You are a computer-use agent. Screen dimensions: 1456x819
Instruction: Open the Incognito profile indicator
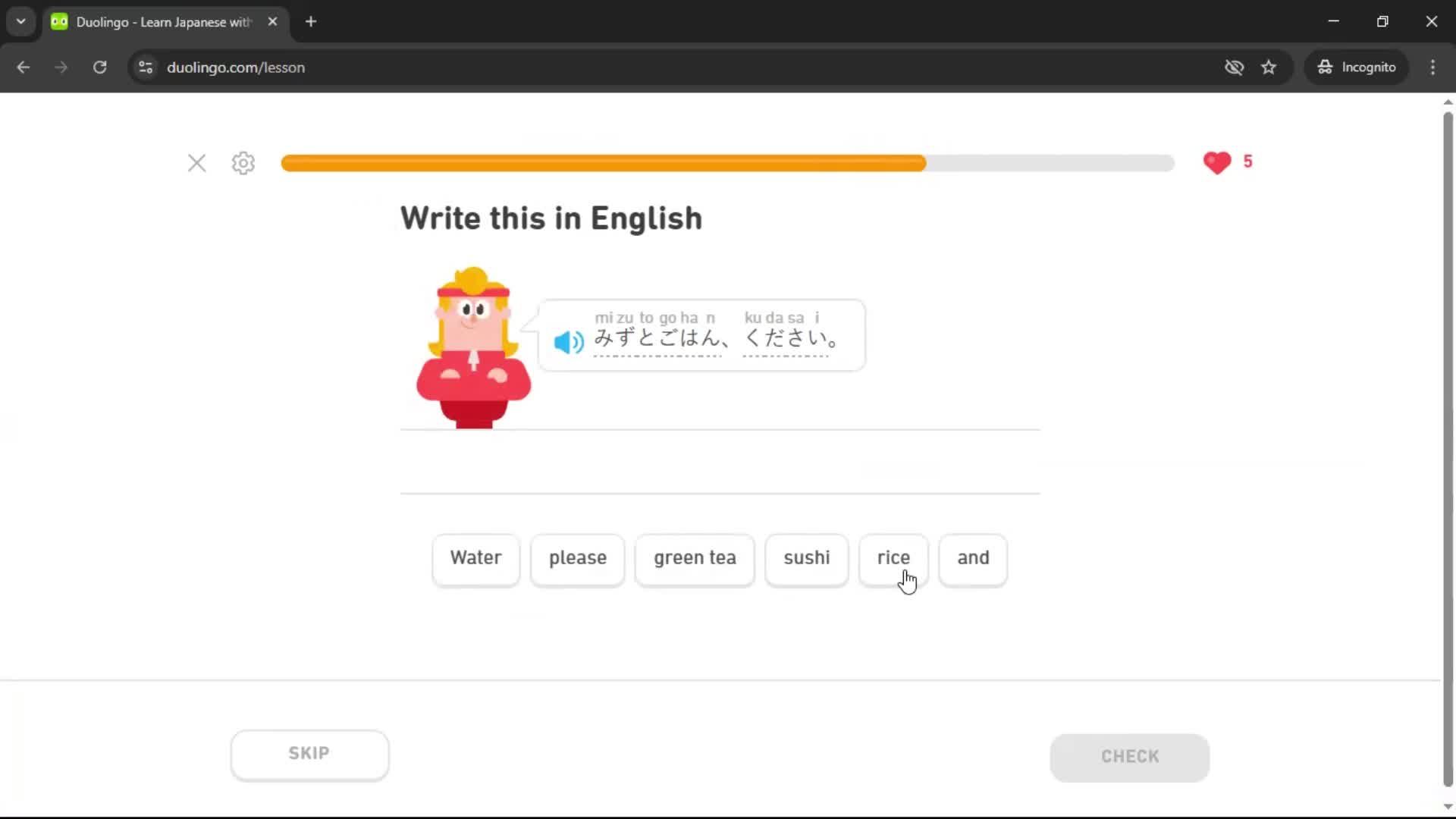[1357, 67]
